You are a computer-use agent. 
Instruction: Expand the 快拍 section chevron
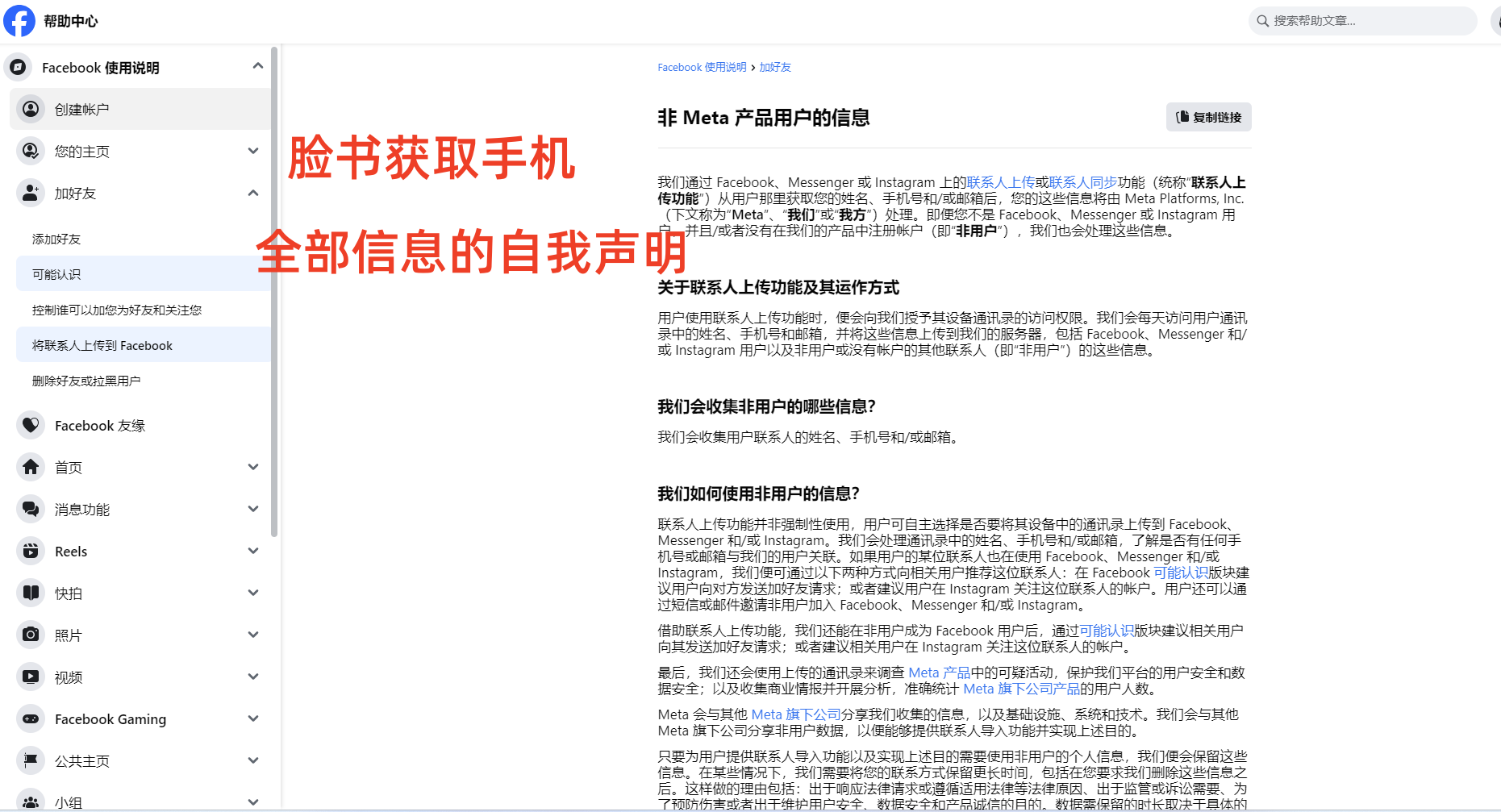[x=253, y=593]
